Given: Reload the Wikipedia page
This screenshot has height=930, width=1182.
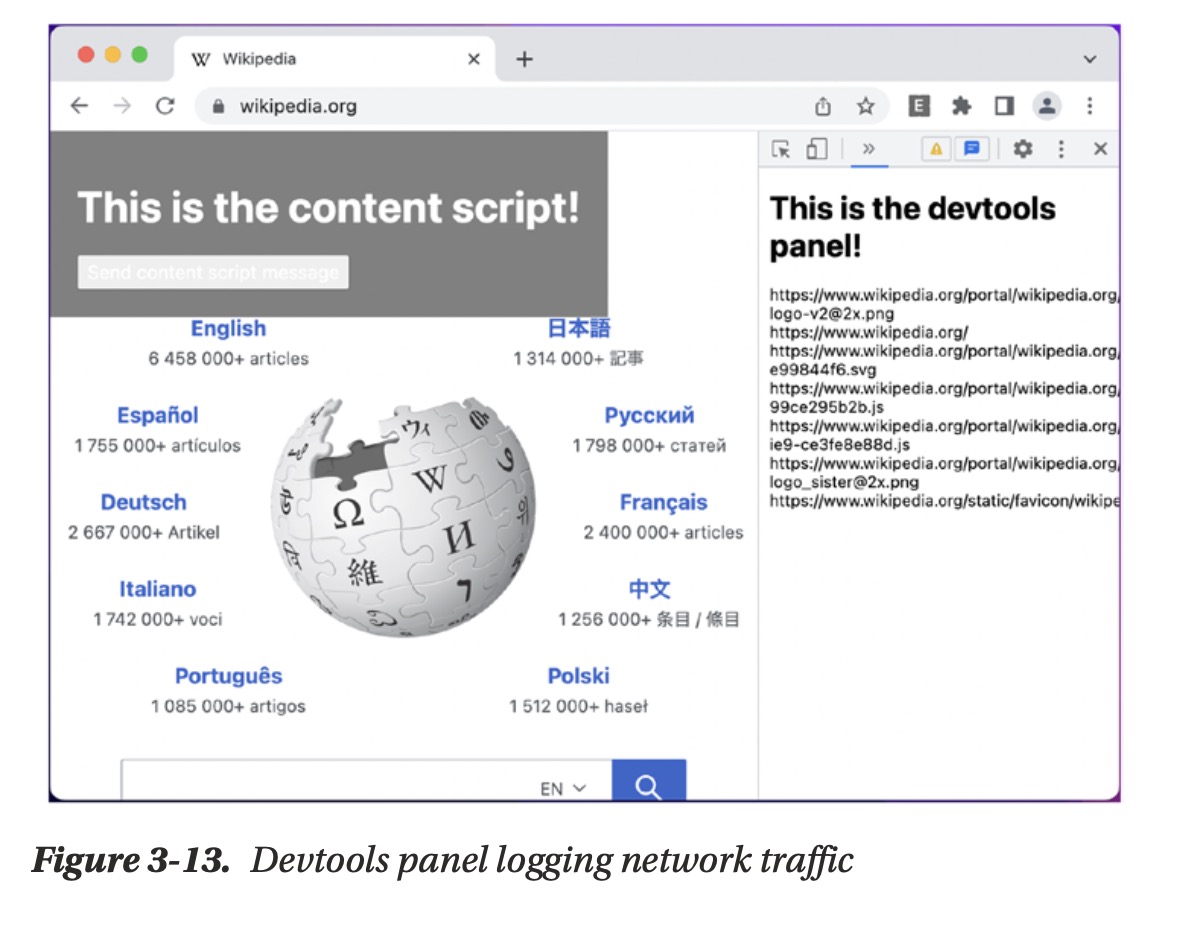Looking at the screenshot, I should coord(165,106).
